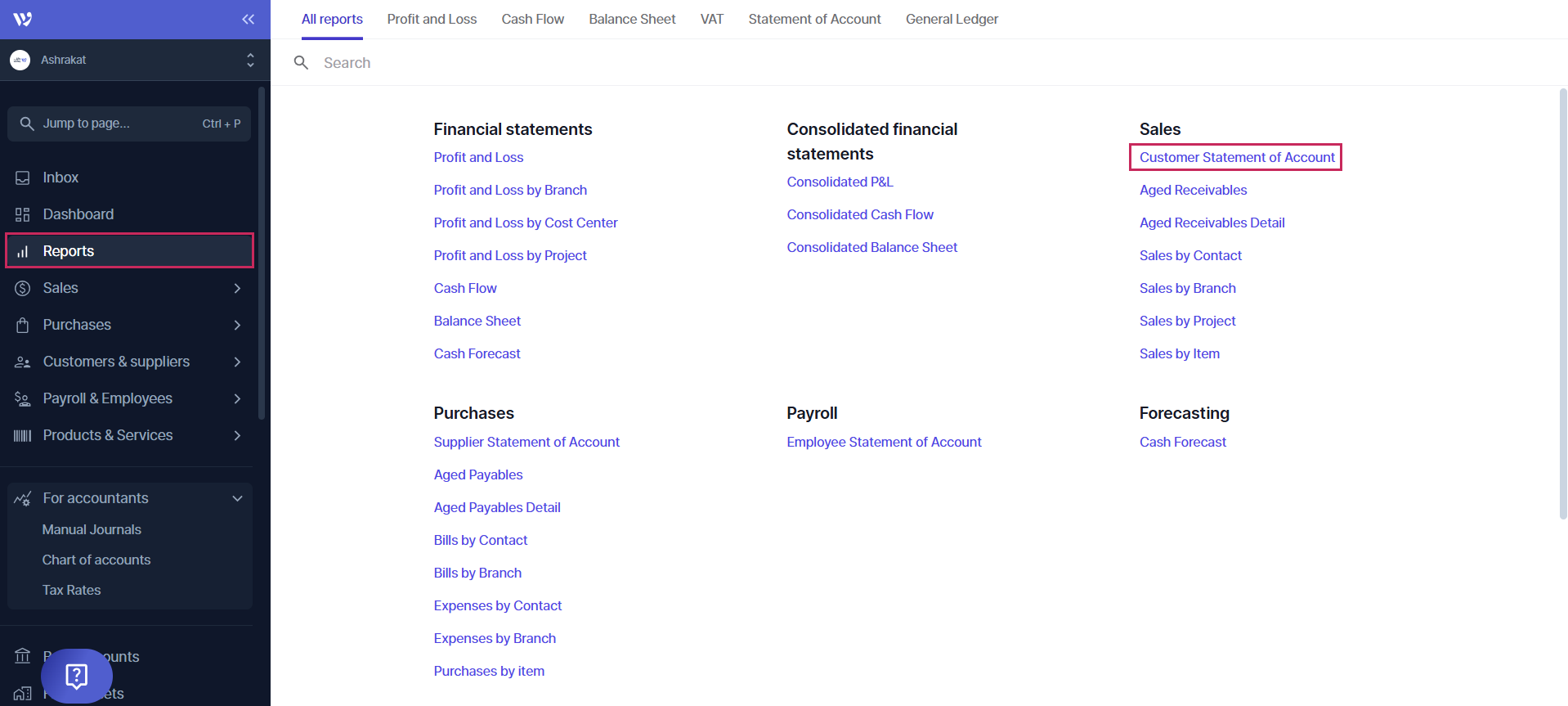Click the Reports bar chart icon

pos(23,251)
